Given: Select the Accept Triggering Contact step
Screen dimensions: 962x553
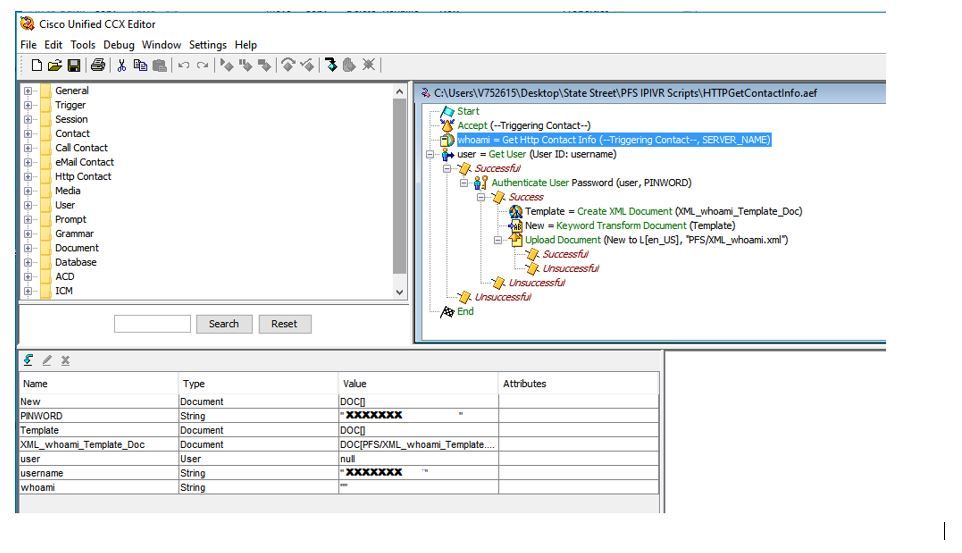Looking at the screenshot, I should [x=524, y=126].
